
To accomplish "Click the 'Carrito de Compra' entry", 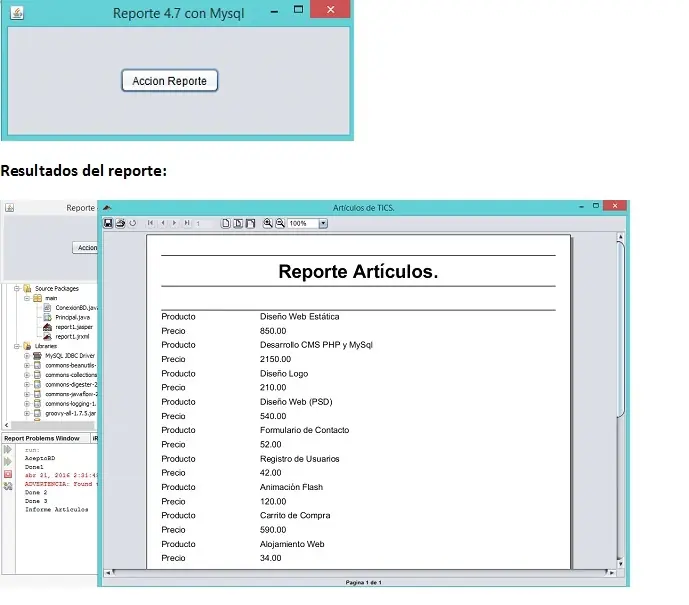I will tap(295, 515).
